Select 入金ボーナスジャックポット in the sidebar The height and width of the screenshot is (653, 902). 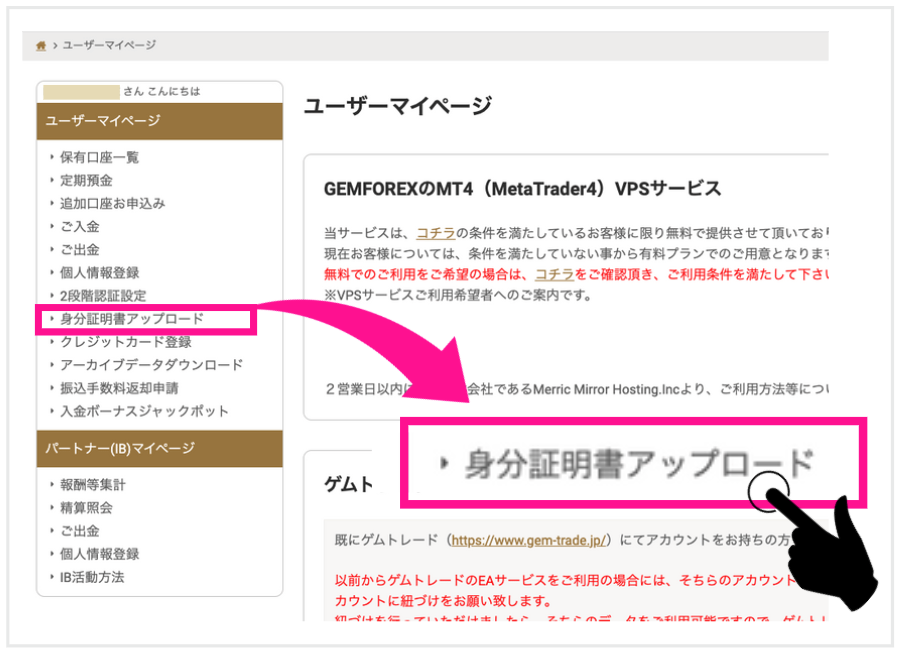point(144,411)
